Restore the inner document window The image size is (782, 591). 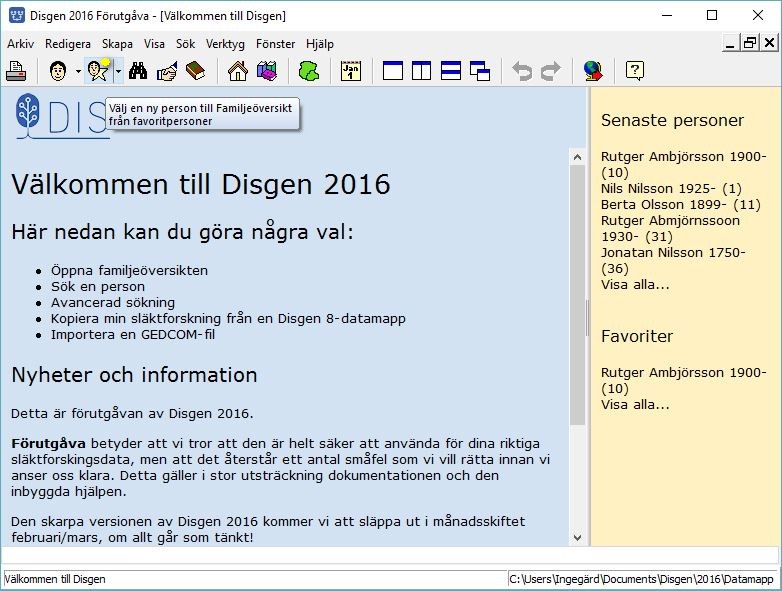coord(750,43)
